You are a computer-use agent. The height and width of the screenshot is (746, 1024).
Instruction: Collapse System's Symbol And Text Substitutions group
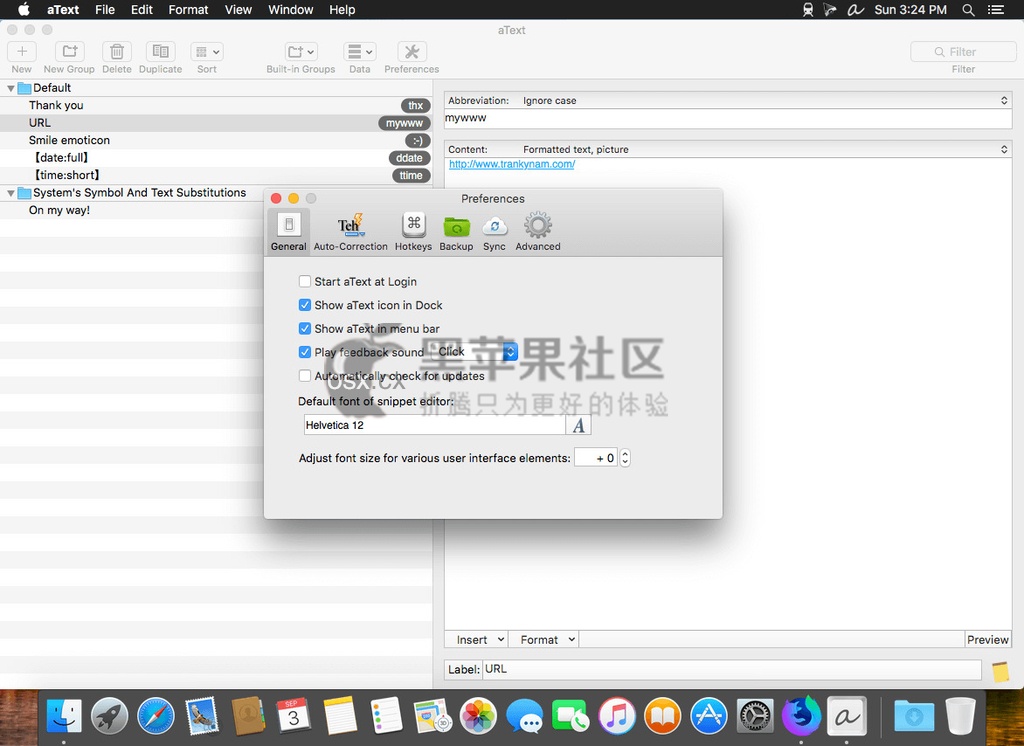point(10,193)
